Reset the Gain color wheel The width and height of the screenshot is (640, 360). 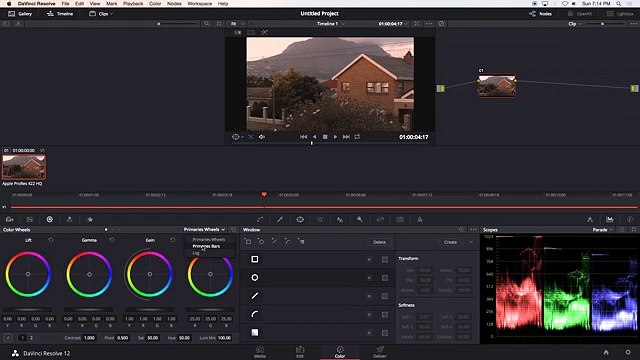point(173,240)
